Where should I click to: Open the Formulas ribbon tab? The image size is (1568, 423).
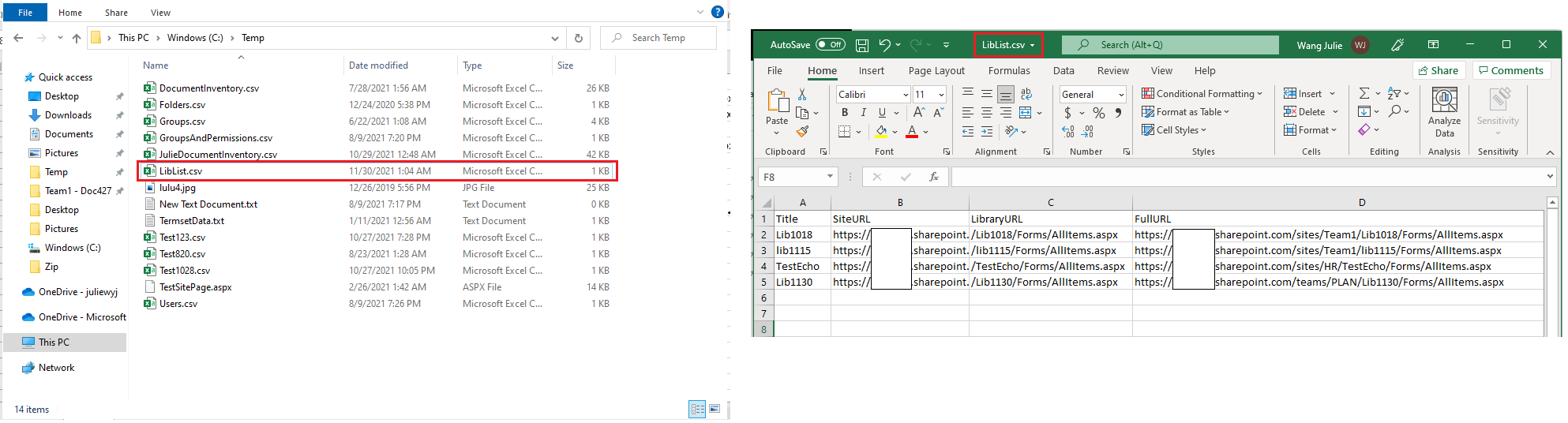(x=1009, y=70)
